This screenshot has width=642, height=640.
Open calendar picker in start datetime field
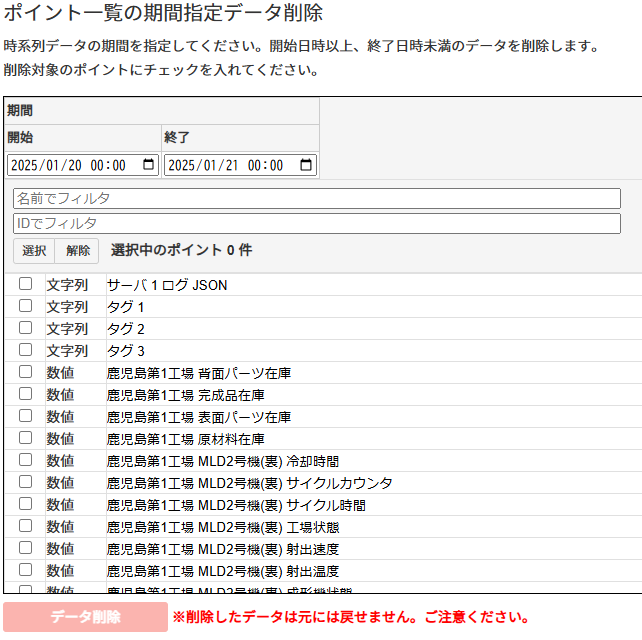click(148, 165)
